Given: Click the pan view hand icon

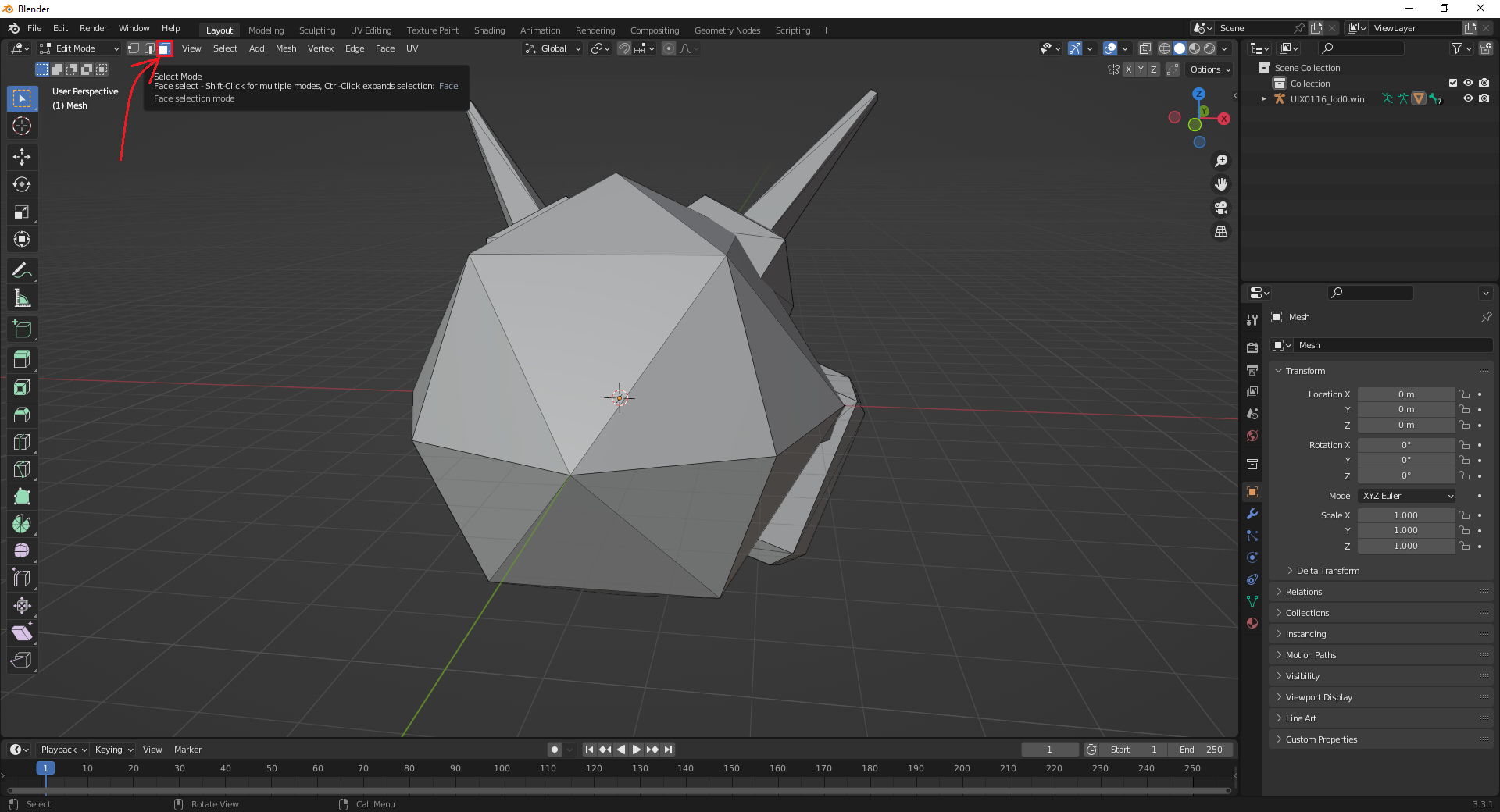Looking at the screenshot, I should click(x=1221, y=184).
